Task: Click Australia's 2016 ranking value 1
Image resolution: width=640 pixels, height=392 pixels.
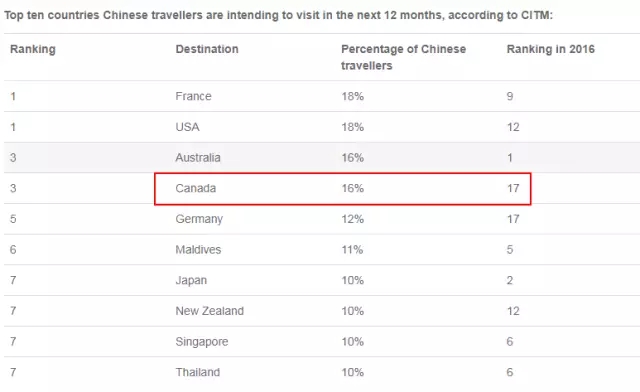Action: click(x=510, y=158)
